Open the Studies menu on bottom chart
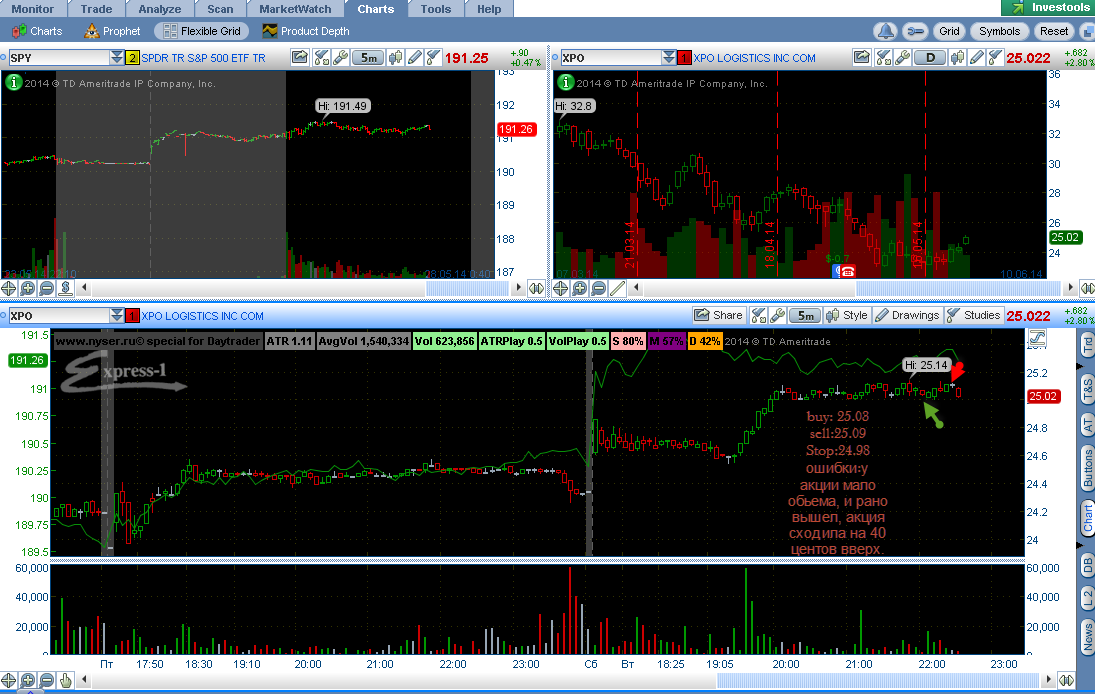1095x694 pixels. tap(974, 316)
